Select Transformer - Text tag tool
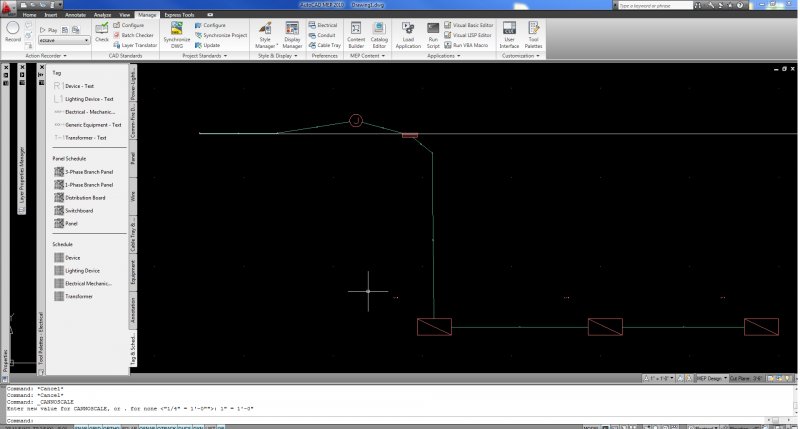The height and width of the screenshot is (429, 800). pos(80,138)
